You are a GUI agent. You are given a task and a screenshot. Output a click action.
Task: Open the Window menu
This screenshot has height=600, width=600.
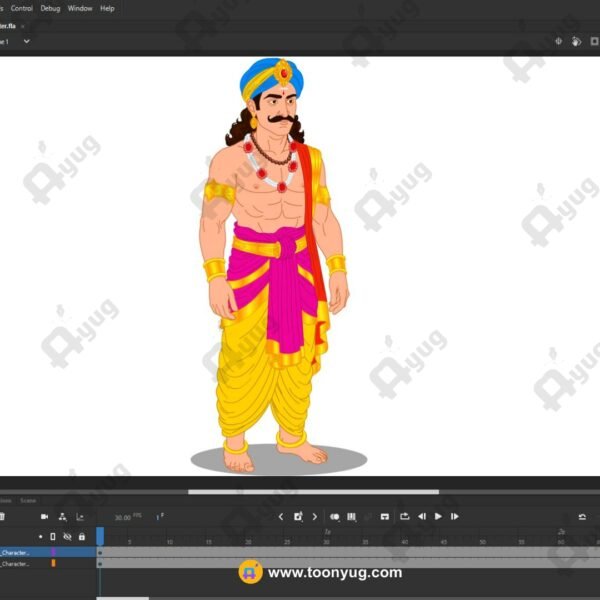[80, 8]
